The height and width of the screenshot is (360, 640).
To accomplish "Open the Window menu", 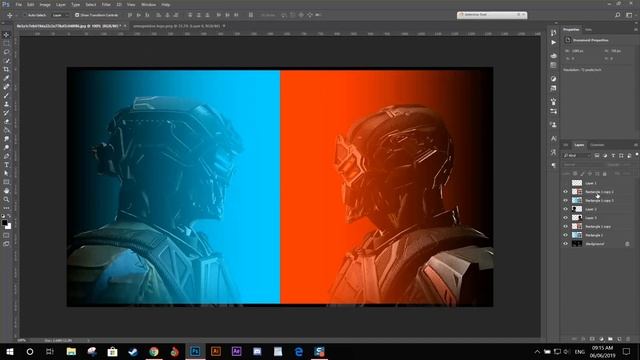I will pyautogui.click(x=148, y=4).
